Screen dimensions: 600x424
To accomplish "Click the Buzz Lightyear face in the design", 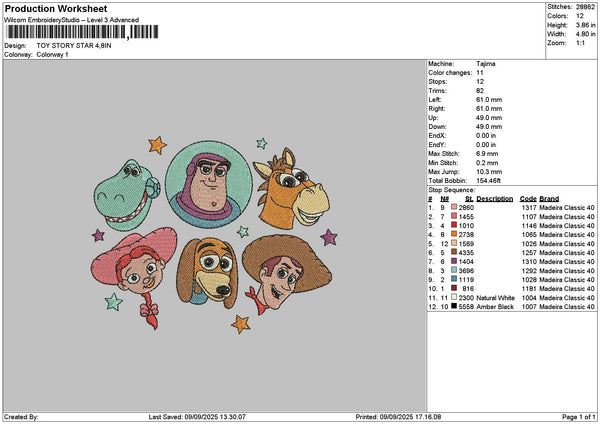I will point(209,184).
